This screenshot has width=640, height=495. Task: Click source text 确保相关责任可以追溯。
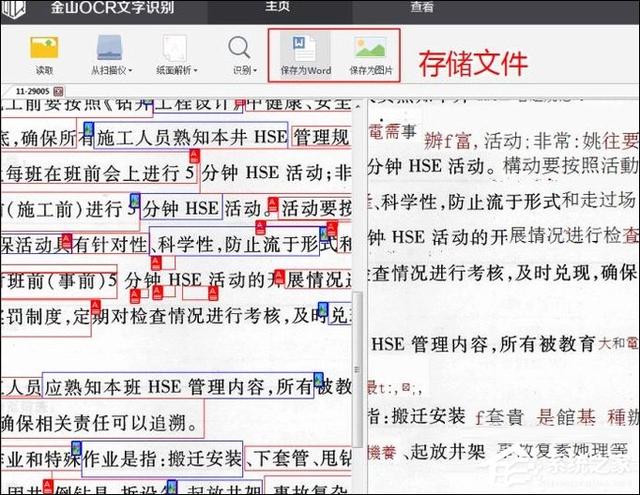pos(100,423)
